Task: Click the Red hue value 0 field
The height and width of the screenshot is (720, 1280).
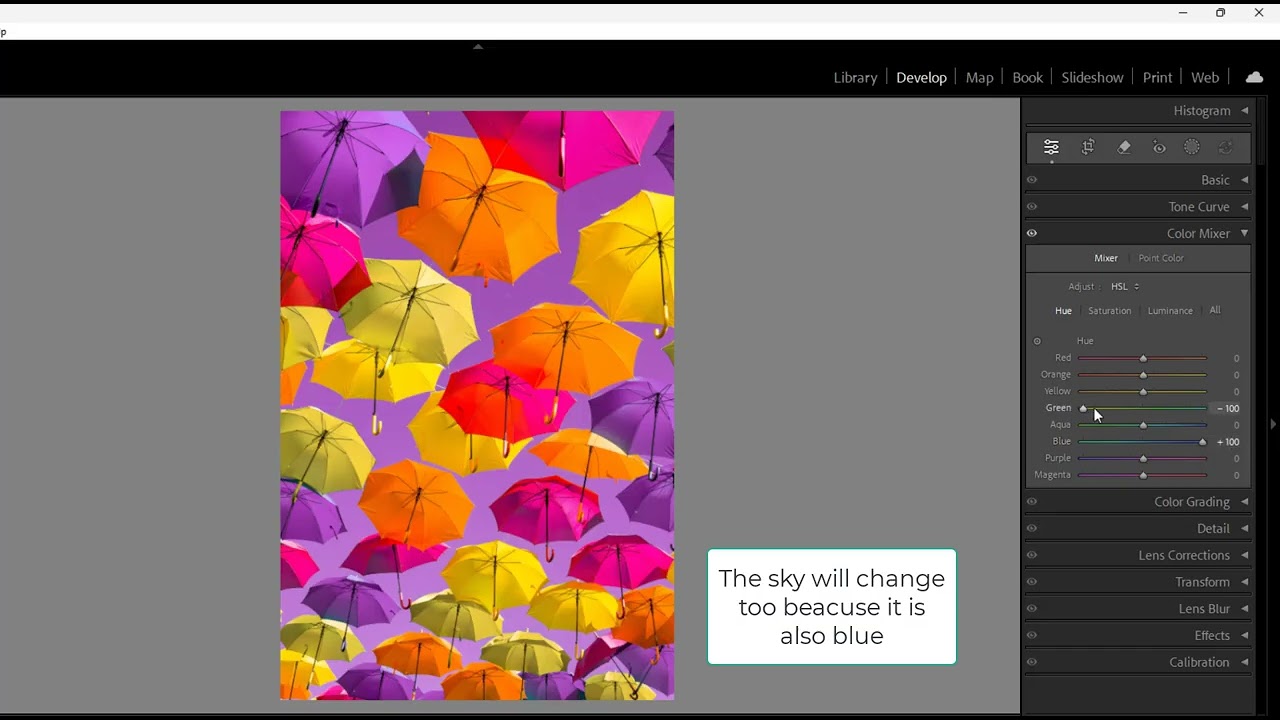Action: point(1236,358)
